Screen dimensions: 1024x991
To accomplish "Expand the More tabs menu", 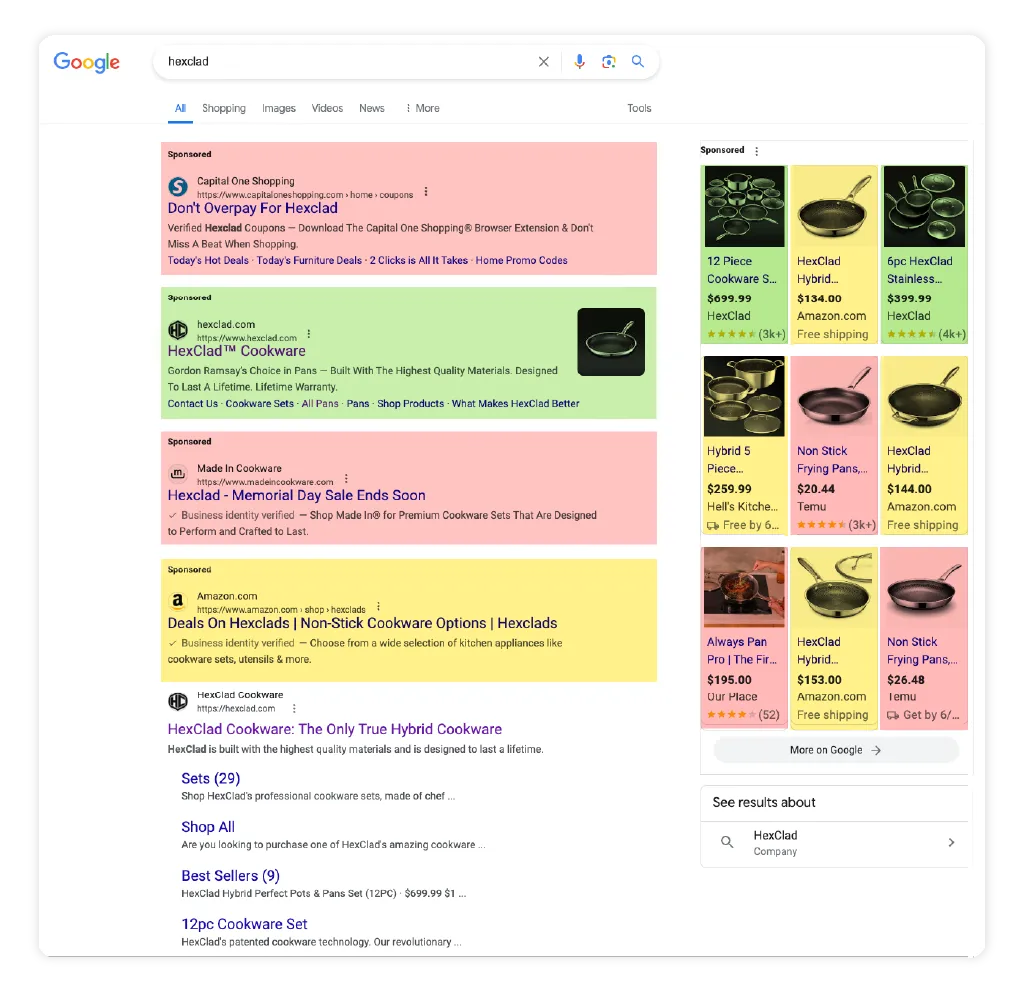I will (x=423, y=108).
